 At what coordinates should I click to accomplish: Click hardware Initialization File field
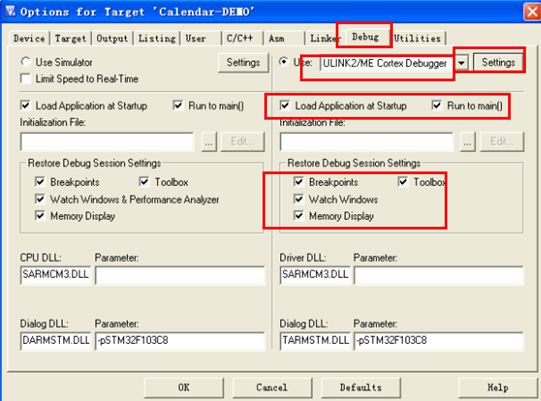[x=366, y=141]
